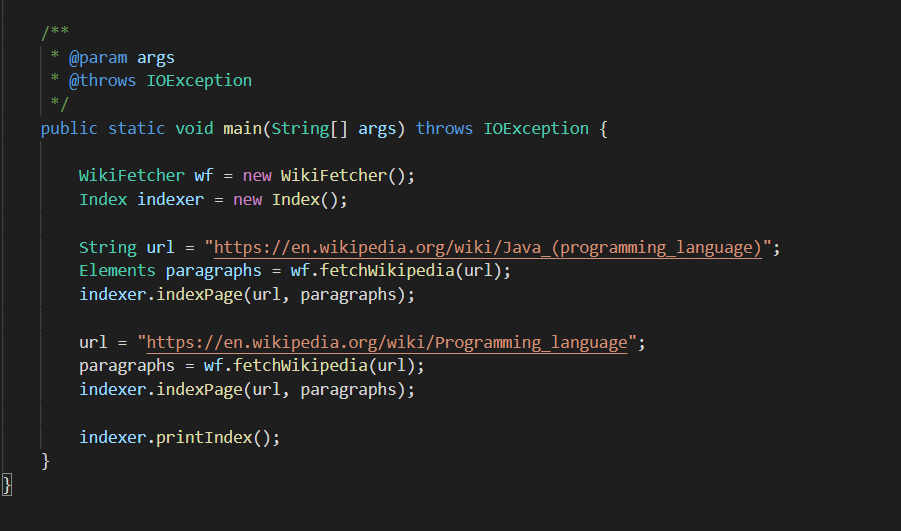
Task: Click the 'Index()' constructor call
Action: click(305, 200)
